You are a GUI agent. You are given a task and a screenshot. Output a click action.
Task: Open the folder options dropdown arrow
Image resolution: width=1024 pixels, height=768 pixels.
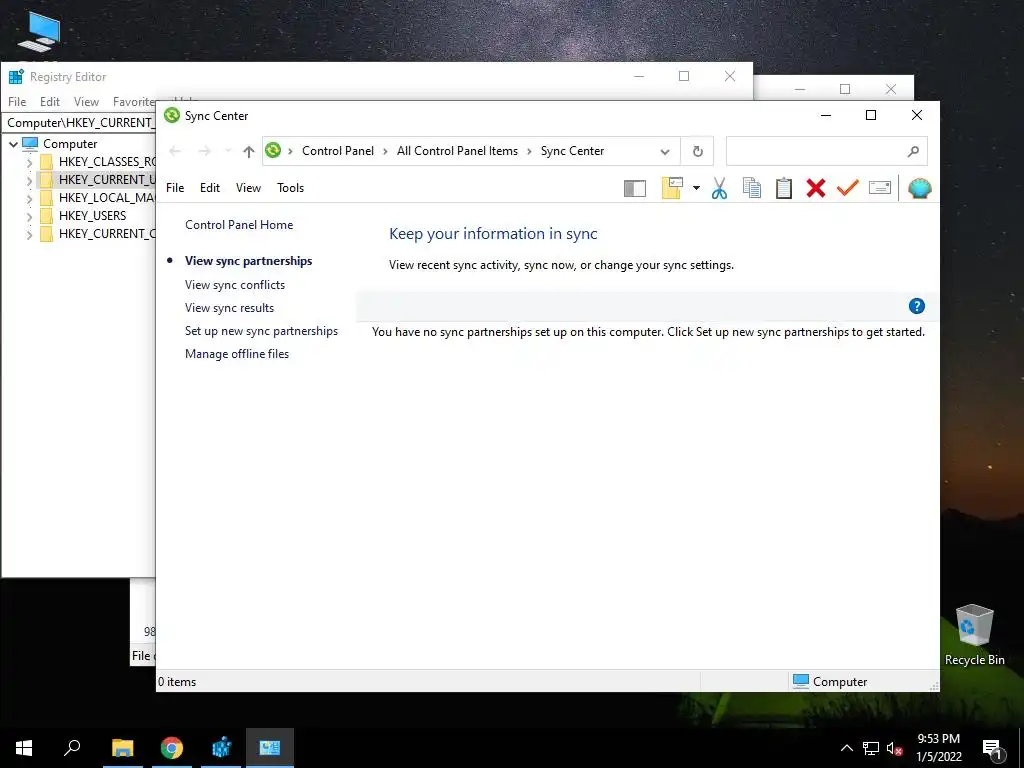696,189
